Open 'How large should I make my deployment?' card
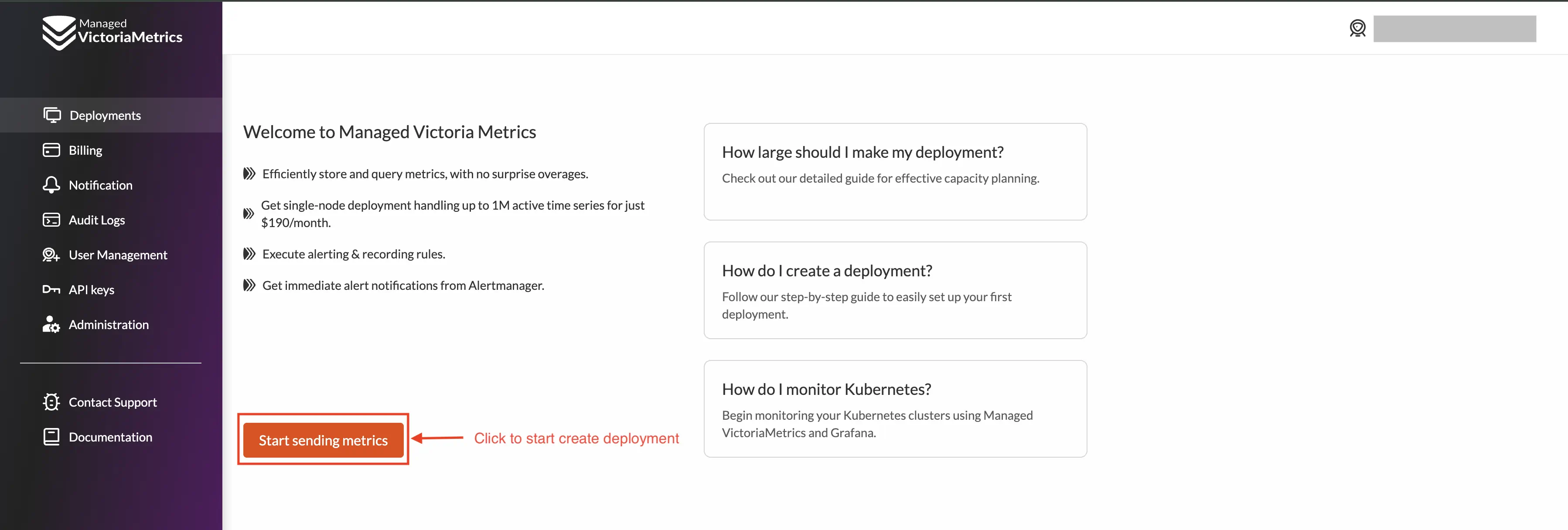 [895, 172]
